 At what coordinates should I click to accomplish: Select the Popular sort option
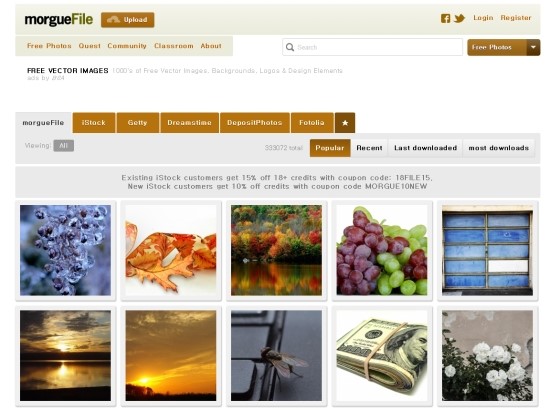(x=330, y=148)
